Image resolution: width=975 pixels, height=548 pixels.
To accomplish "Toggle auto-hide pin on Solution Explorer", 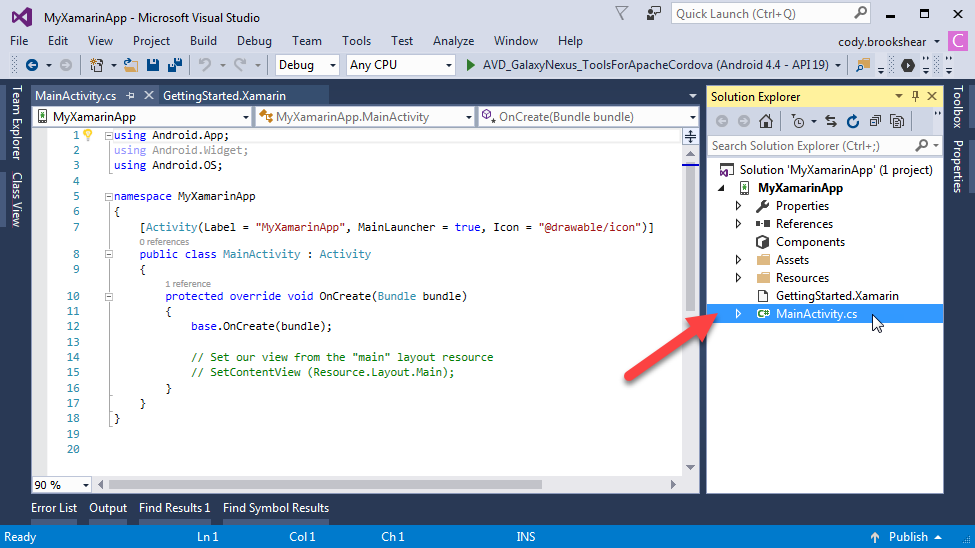I will tap(915, 96).
